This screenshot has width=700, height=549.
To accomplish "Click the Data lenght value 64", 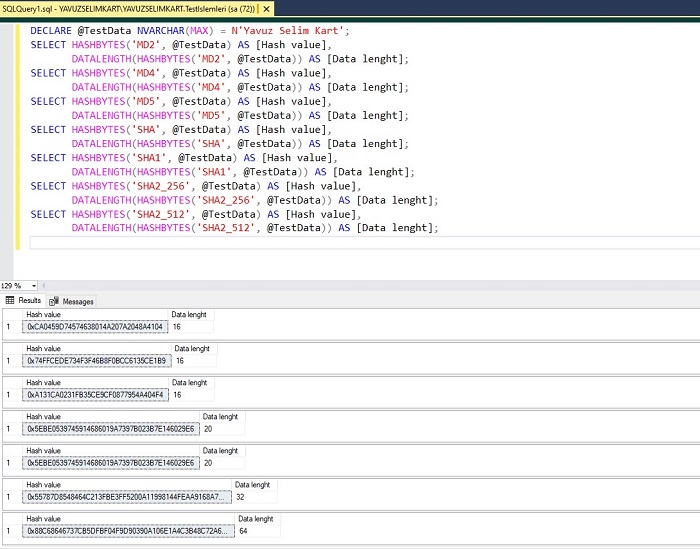I will pyautogui.click(x=258, y=531).
